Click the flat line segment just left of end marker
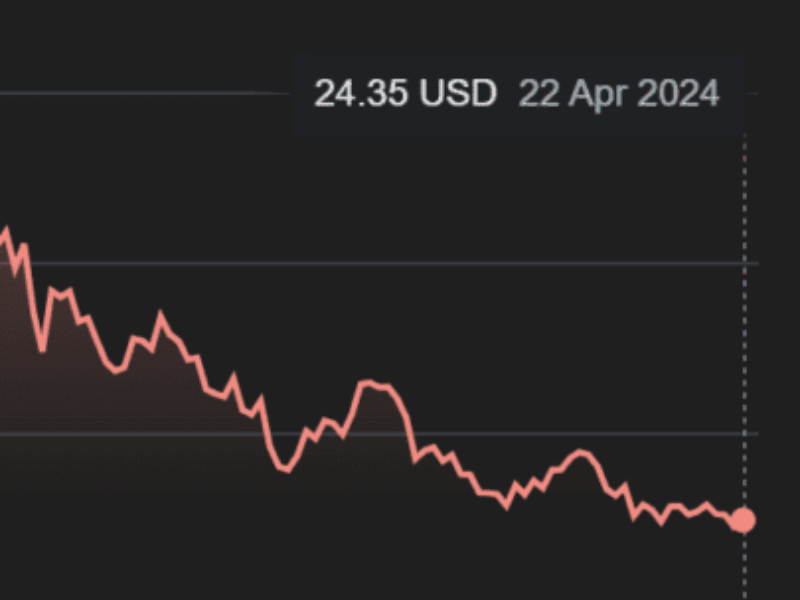 [x=722, y=514]
